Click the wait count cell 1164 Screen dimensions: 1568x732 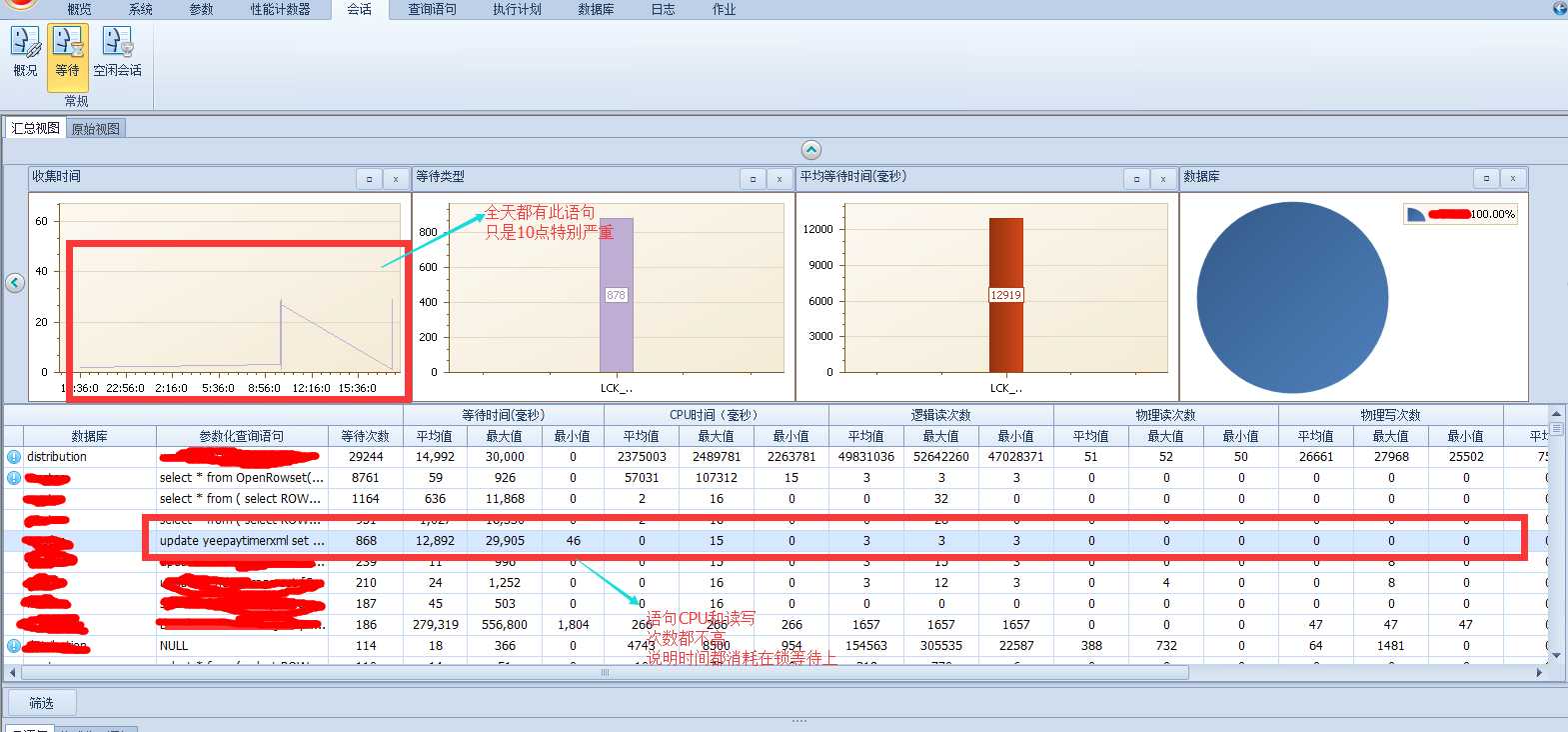tap(366, 499)
